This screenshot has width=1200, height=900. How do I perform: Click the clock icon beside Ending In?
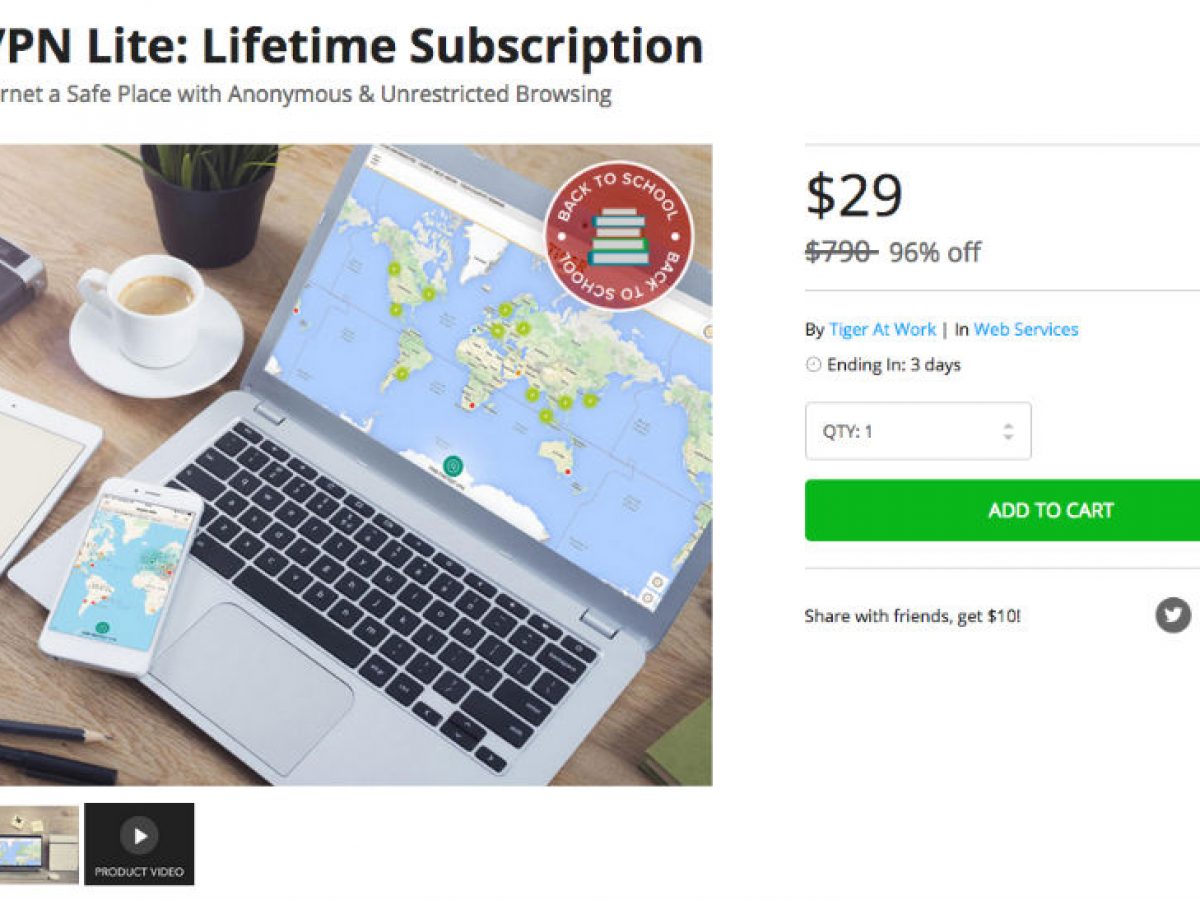click(813, 365)
